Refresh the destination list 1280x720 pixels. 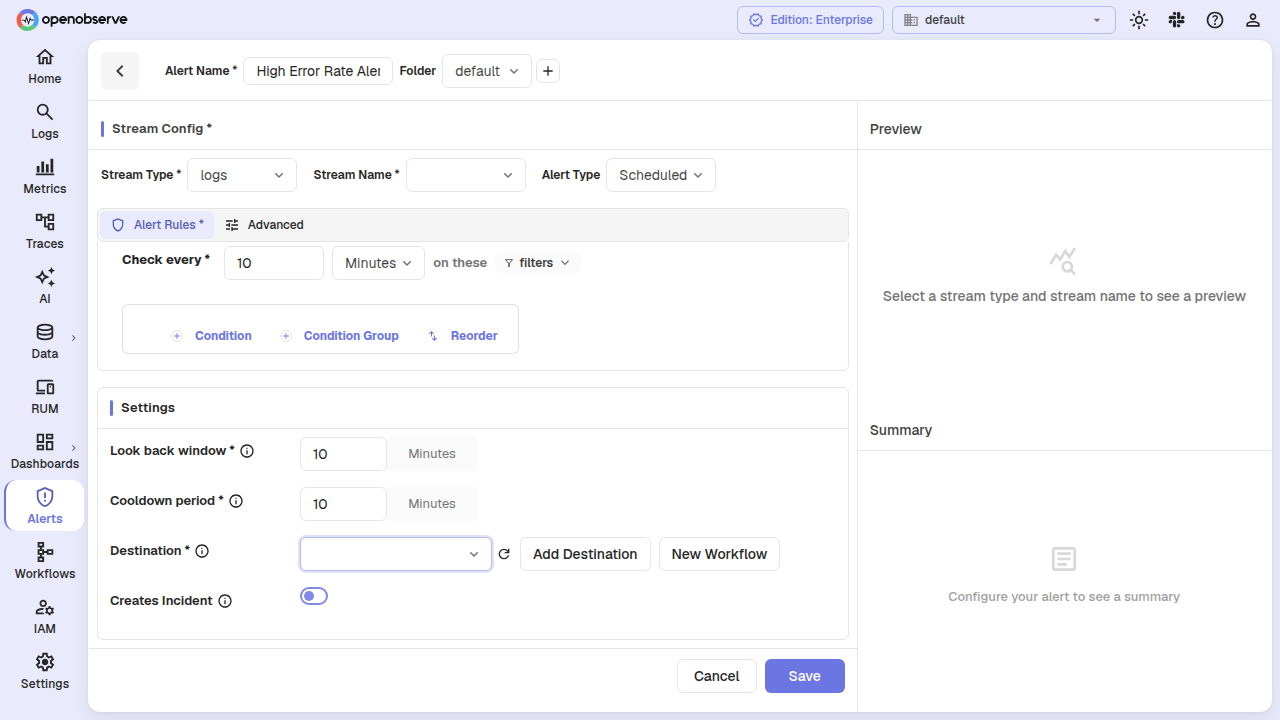(x=504, y=554)
